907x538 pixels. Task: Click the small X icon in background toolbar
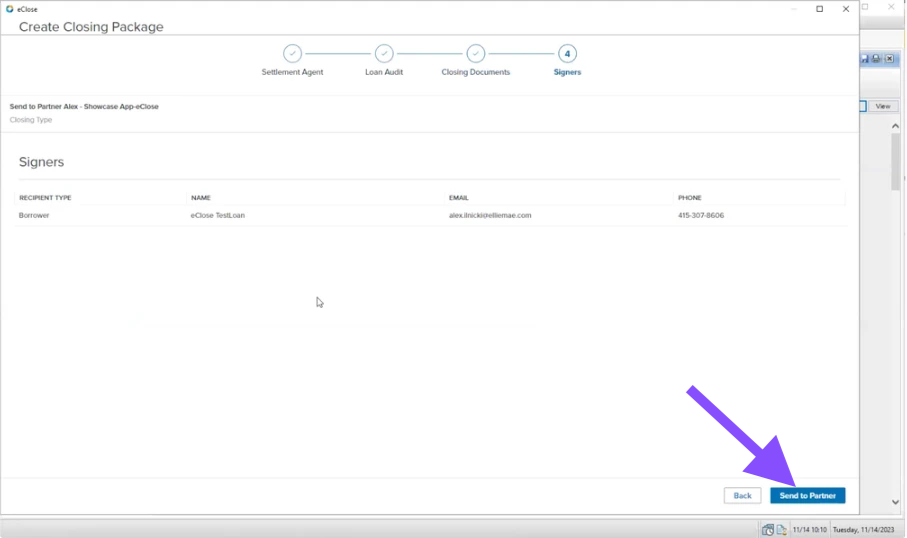(889, 58)
